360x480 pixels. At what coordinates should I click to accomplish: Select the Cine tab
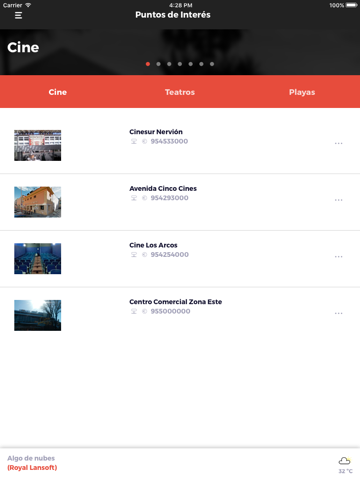pos(58,92)
